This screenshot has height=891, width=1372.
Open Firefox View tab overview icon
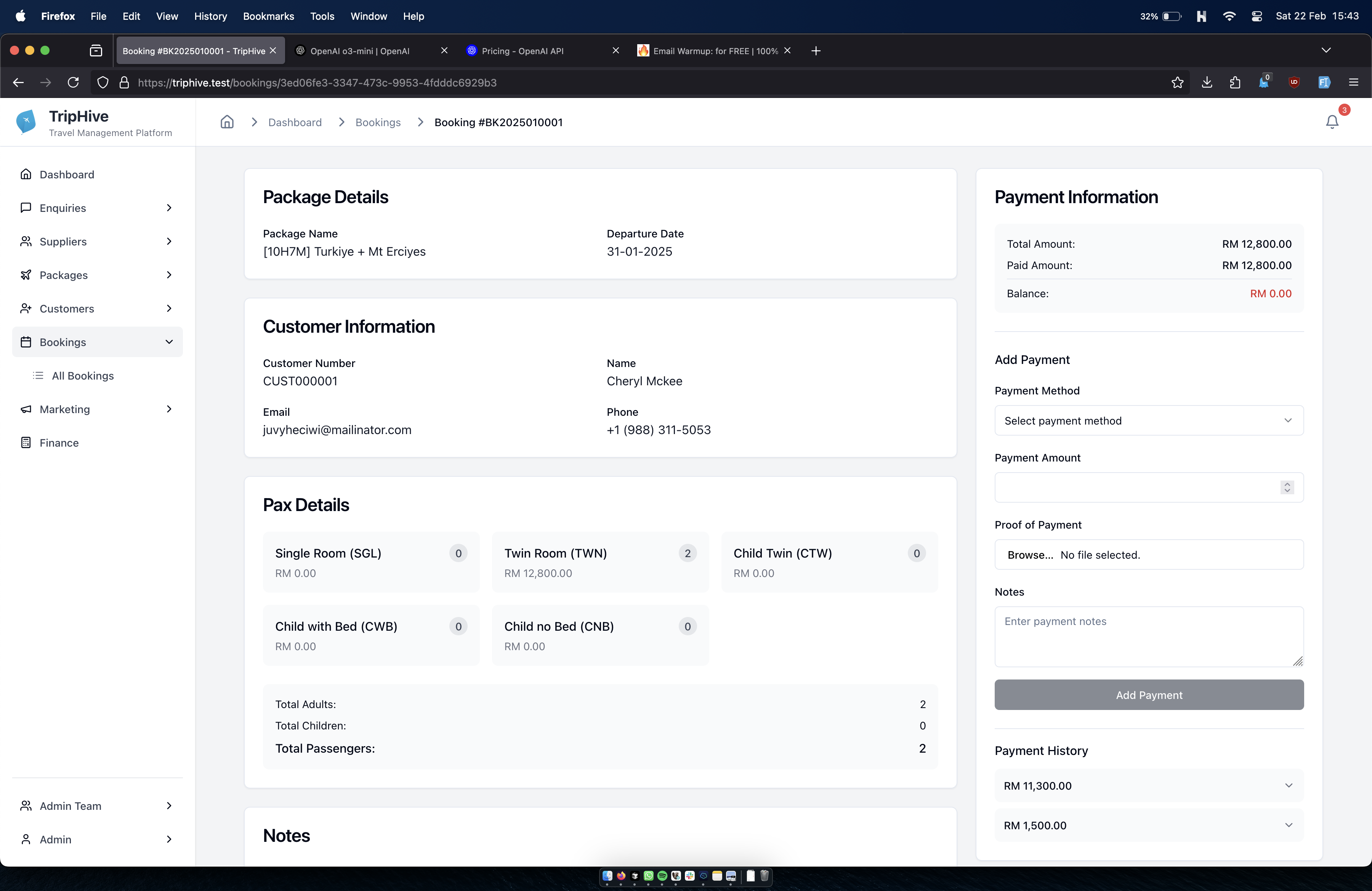[96, 51]
